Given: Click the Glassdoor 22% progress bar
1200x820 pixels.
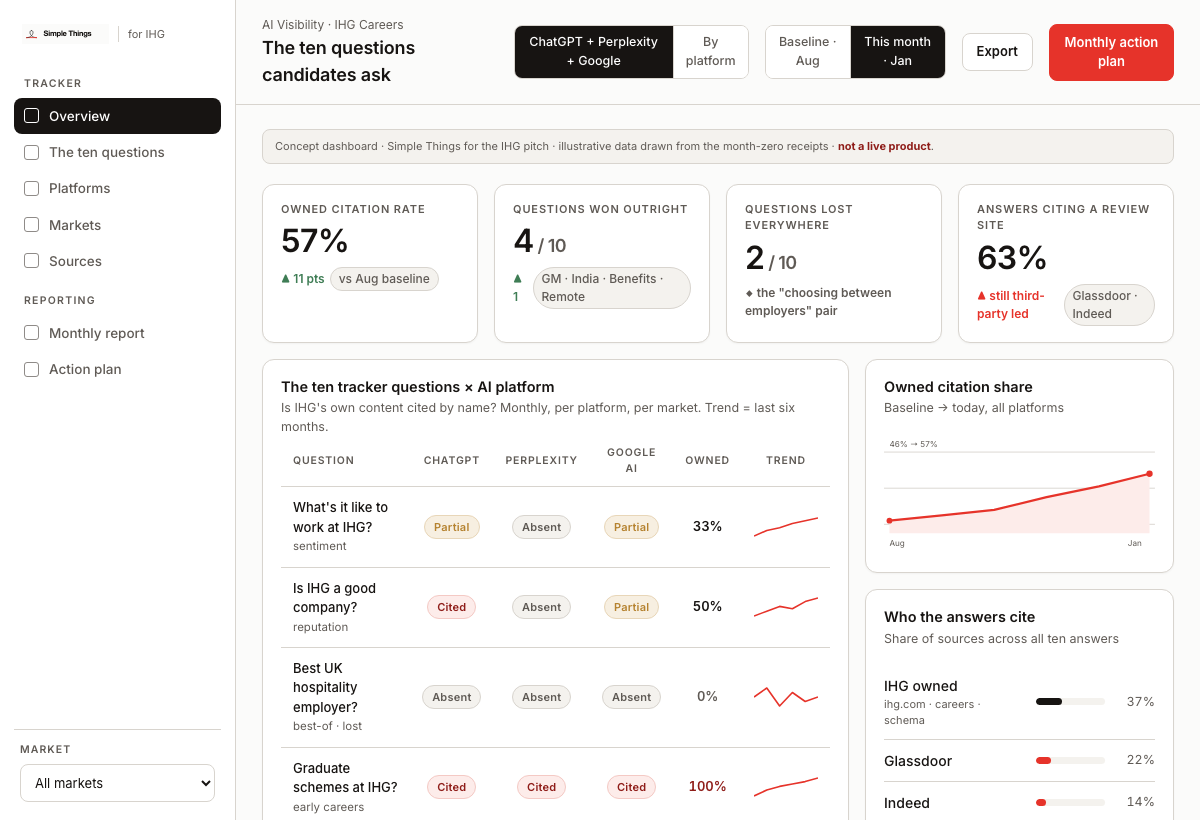Looking at the screenshot, I should tap(1070, 760).
